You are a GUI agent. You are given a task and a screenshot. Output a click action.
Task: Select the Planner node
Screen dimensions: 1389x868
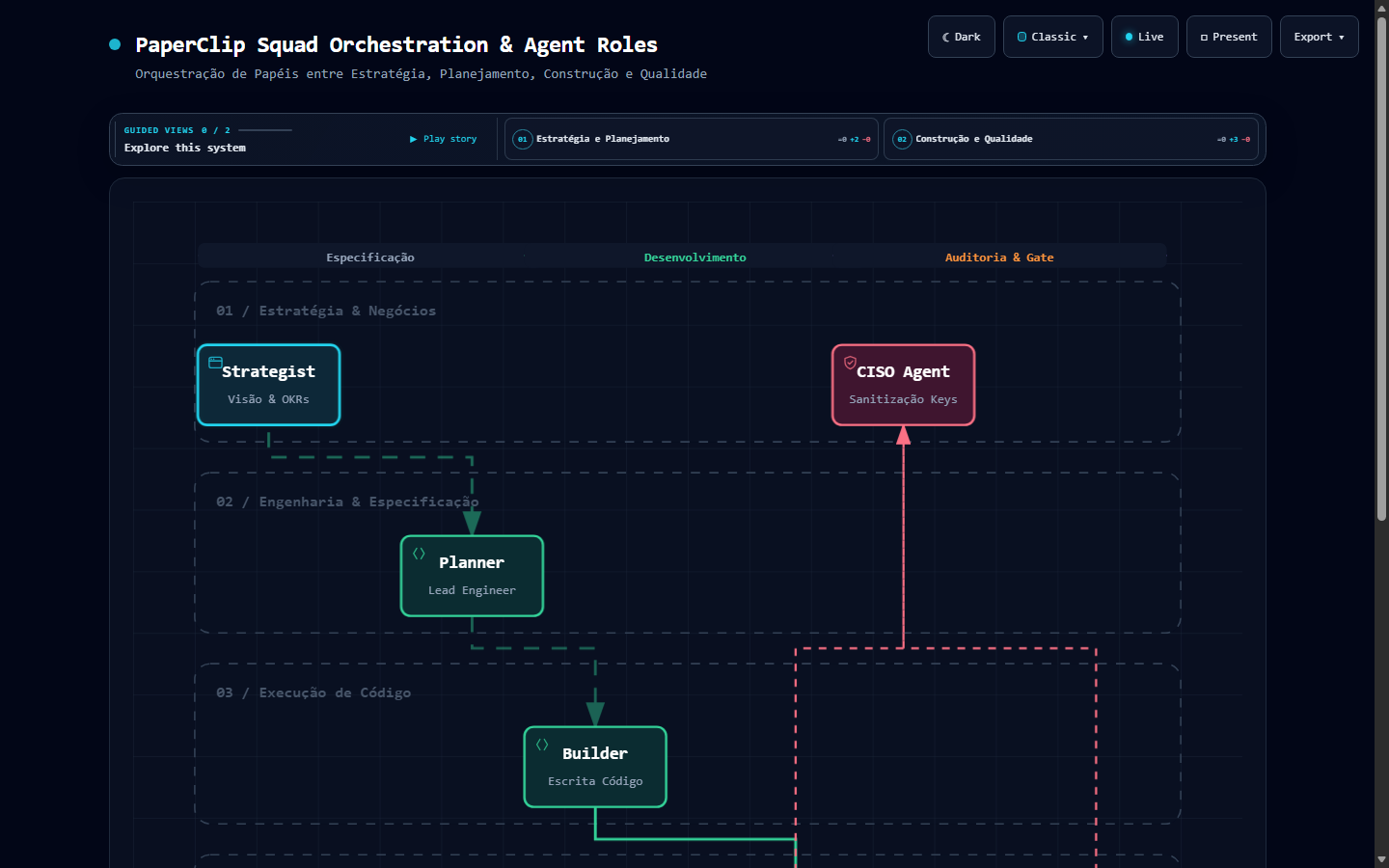point(472,576)
